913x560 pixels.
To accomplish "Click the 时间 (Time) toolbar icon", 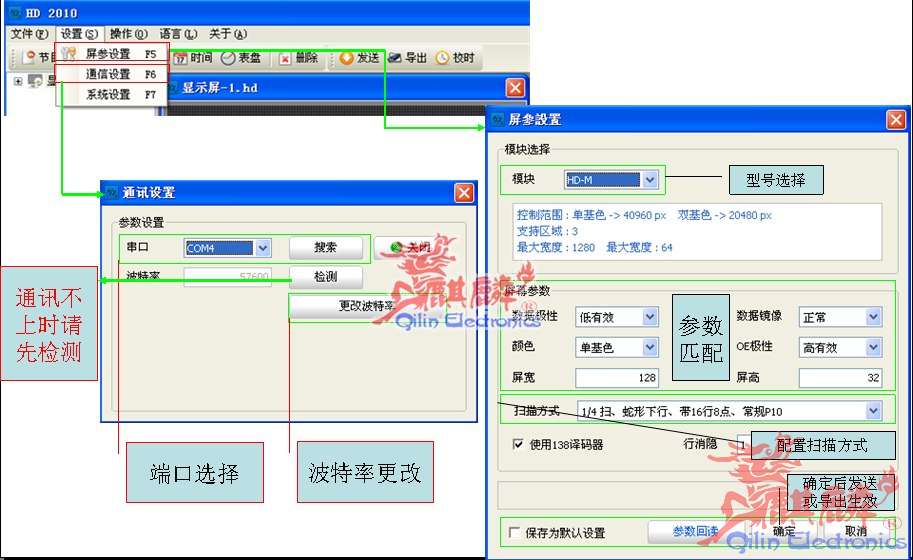I will pyautogui.click(x=180, y=58).
